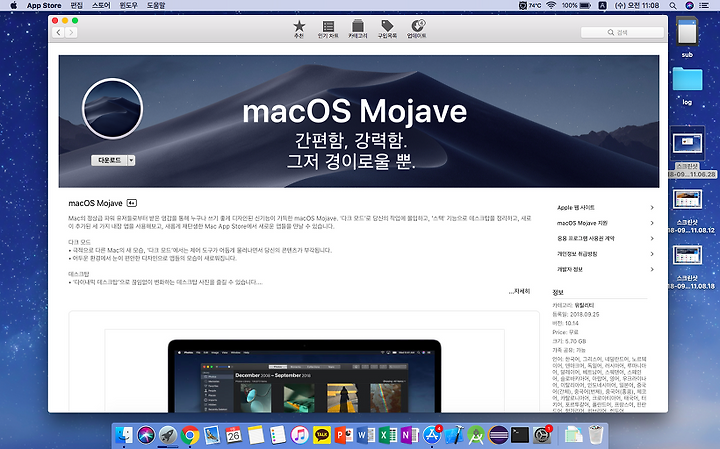This screenshot has height=449, width=720.
Task: Click the App Store Dock icon with badge
Action: 432,435
